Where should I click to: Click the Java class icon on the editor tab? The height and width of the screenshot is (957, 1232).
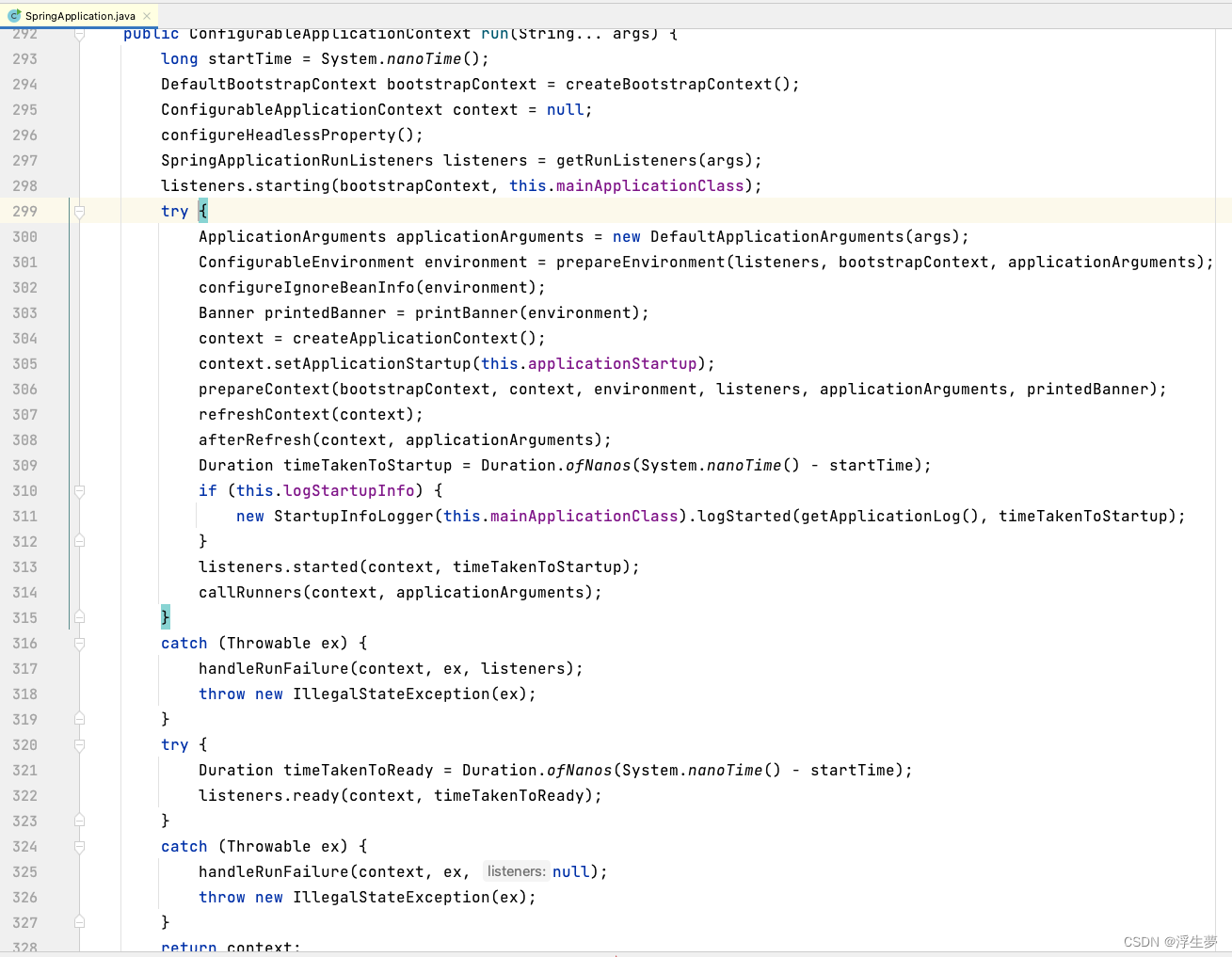(x=14, y=15)
